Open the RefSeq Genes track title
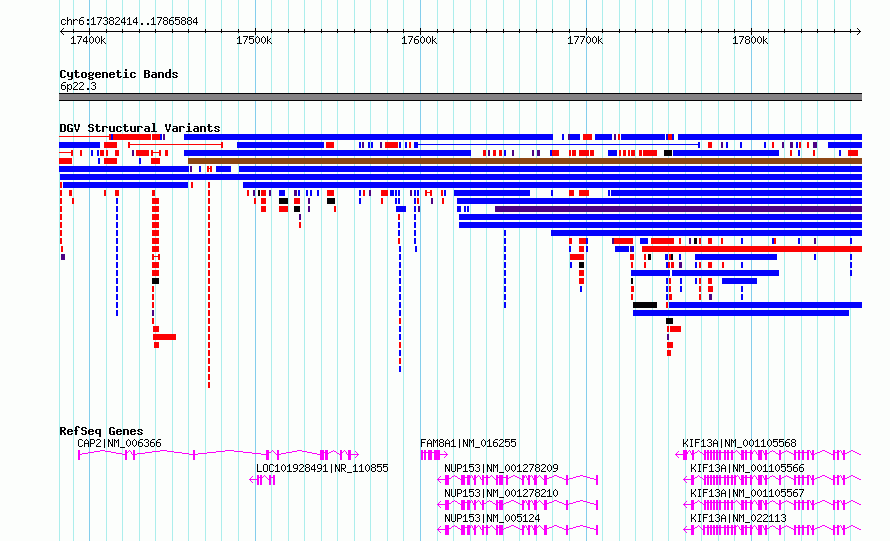 tap(101, 431)
